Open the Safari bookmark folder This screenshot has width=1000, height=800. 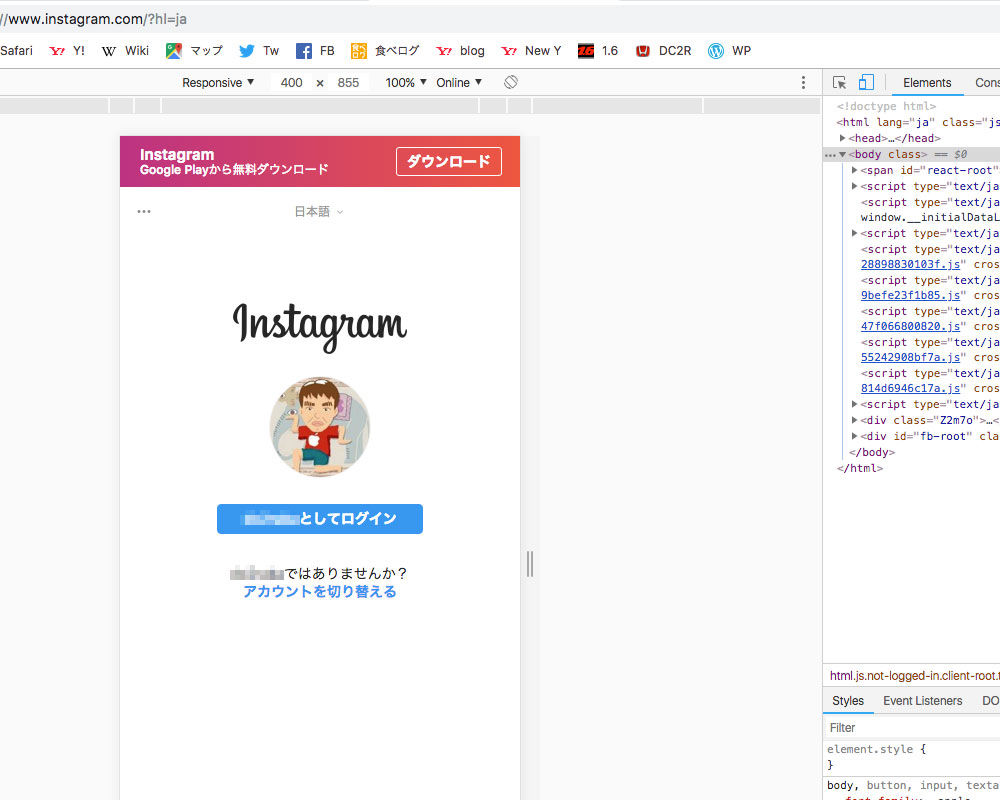pos(17,51)
